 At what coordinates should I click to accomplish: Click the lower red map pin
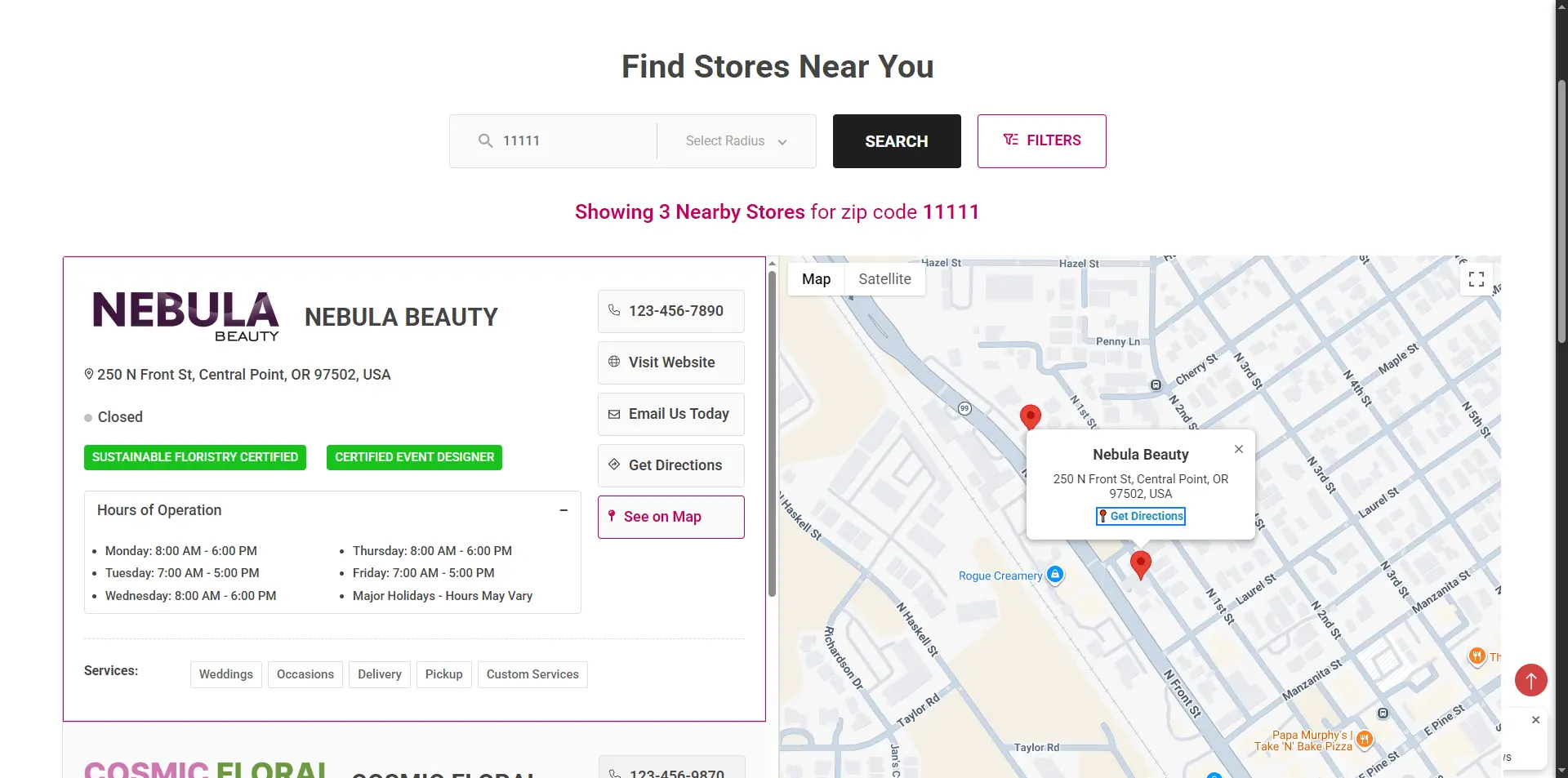coord(1140,564)
